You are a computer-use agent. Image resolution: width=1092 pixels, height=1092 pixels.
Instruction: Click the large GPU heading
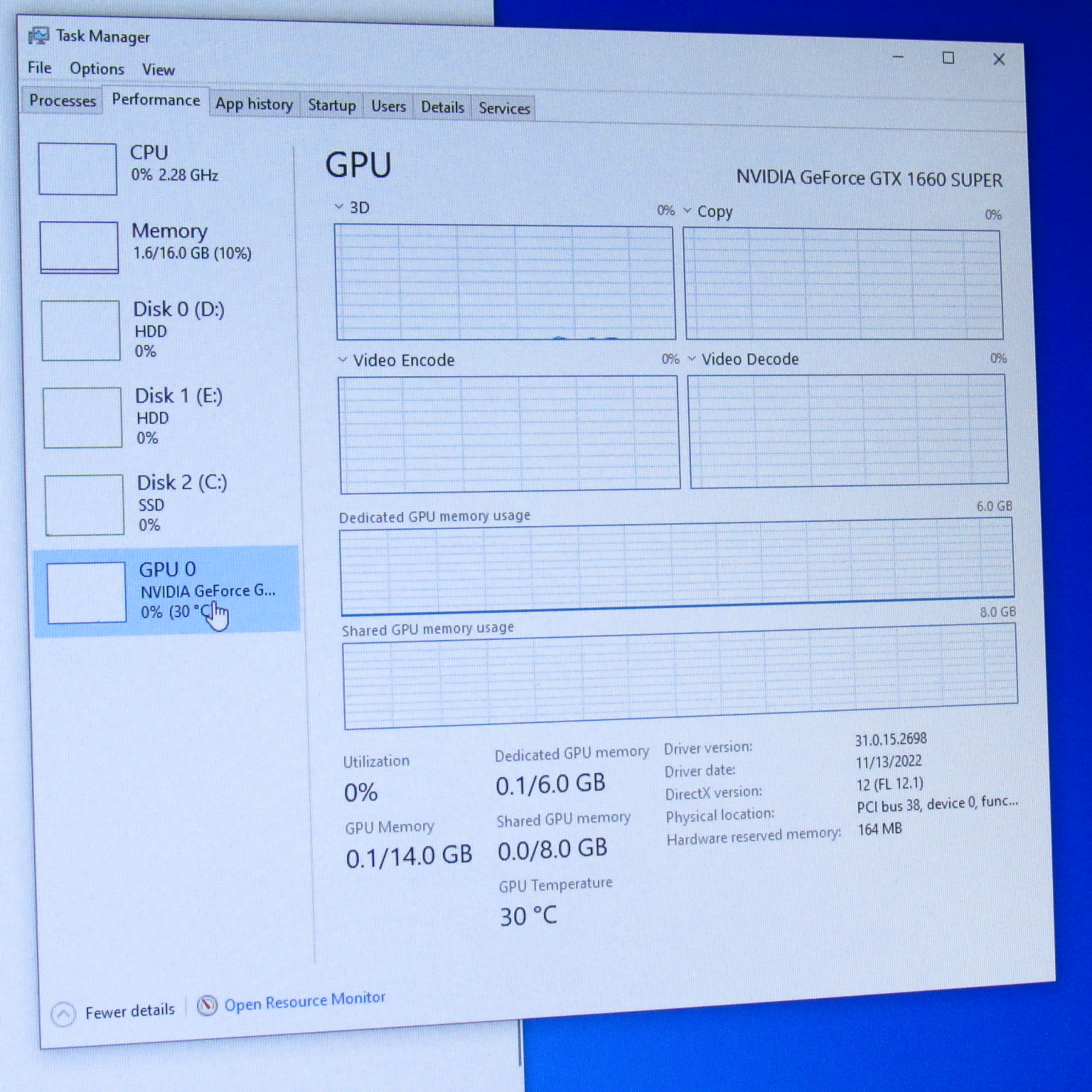[x=358, y=165]
